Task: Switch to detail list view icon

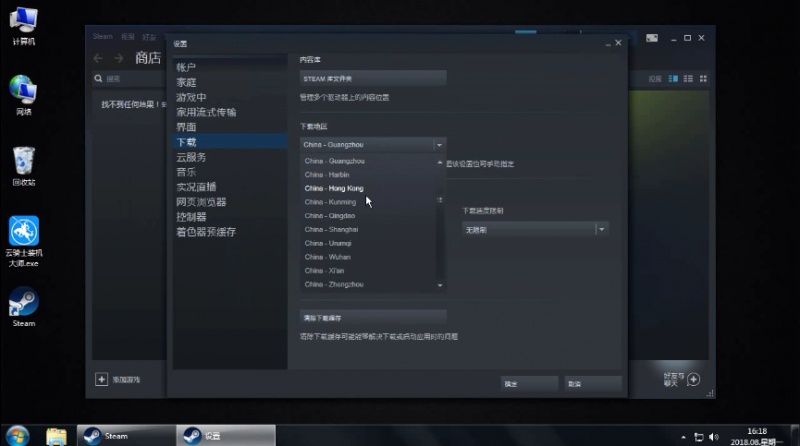Action: click(673, 79)
